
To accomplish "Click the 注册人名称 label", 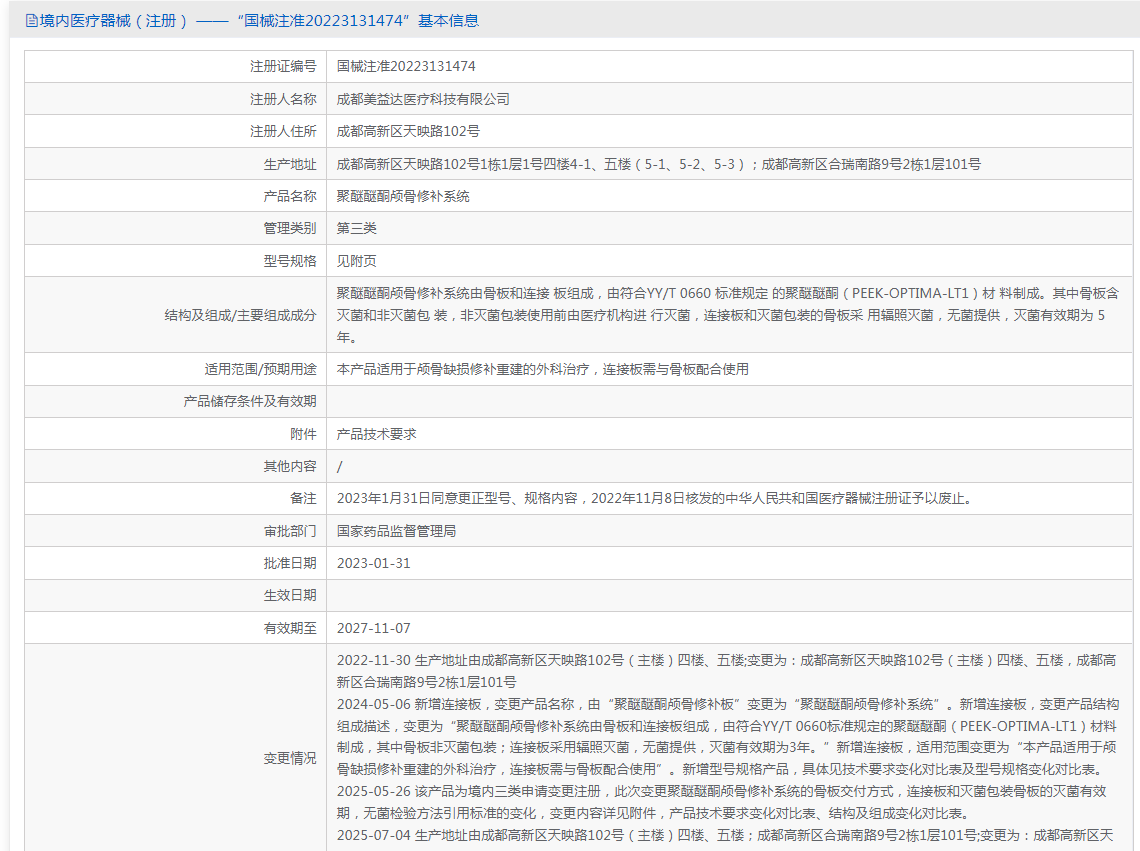I will click(x=284, y=99).
